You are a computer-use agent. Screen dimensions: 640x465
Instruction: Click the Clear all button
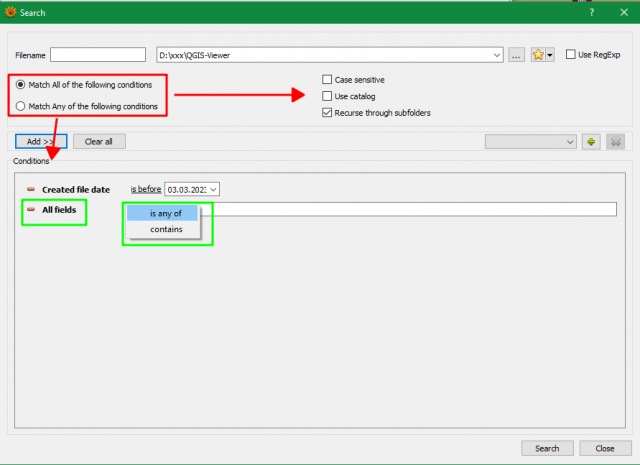tap(99, 142)
